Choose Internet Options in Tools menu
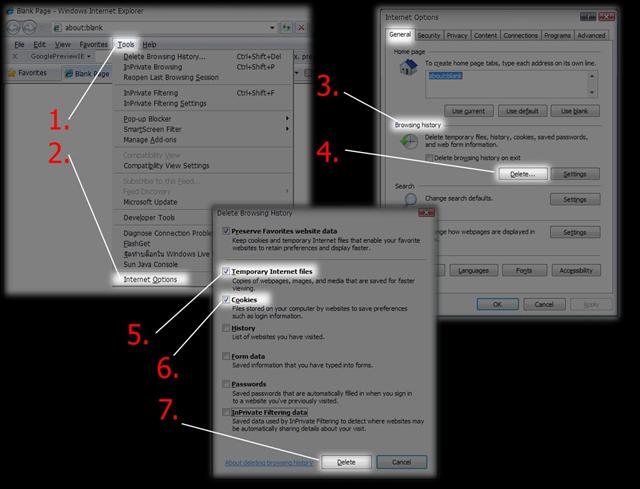 coord(150,280)
